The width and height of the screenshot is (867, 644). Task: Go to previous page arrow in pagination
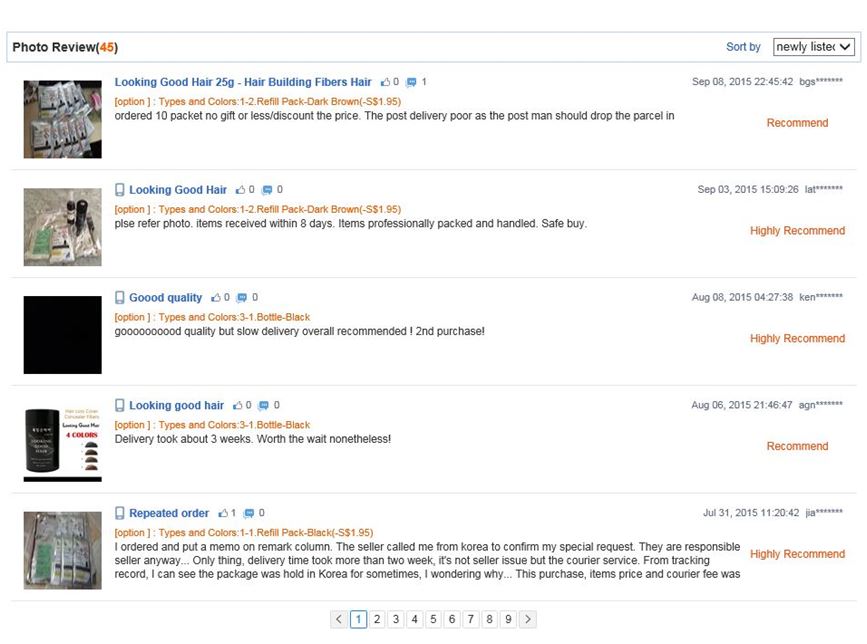(339, 620)
